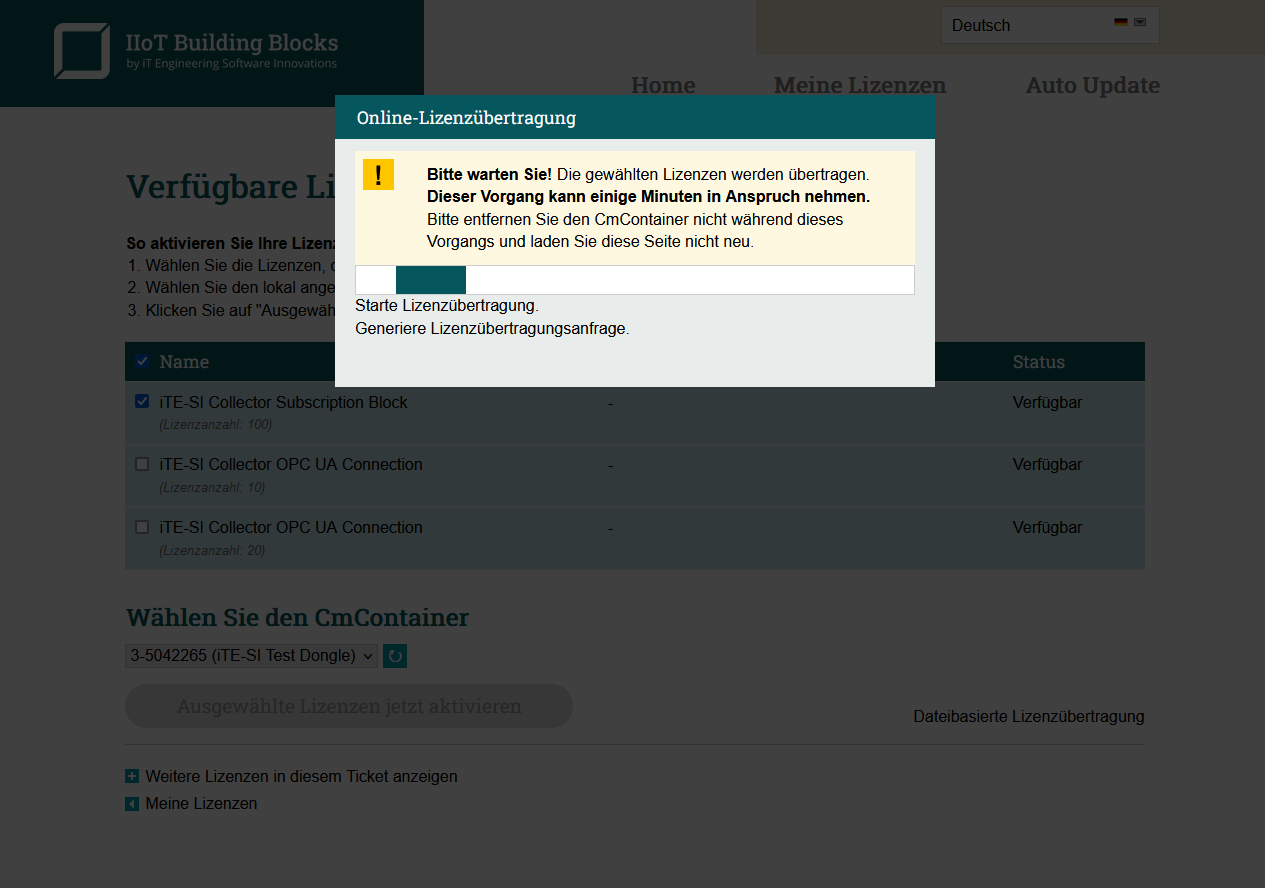Image resolution: width=1265 pixels, height=888 pixels.
Task: Open the Deutsch language dropdown
Action: click(1048, 25)
